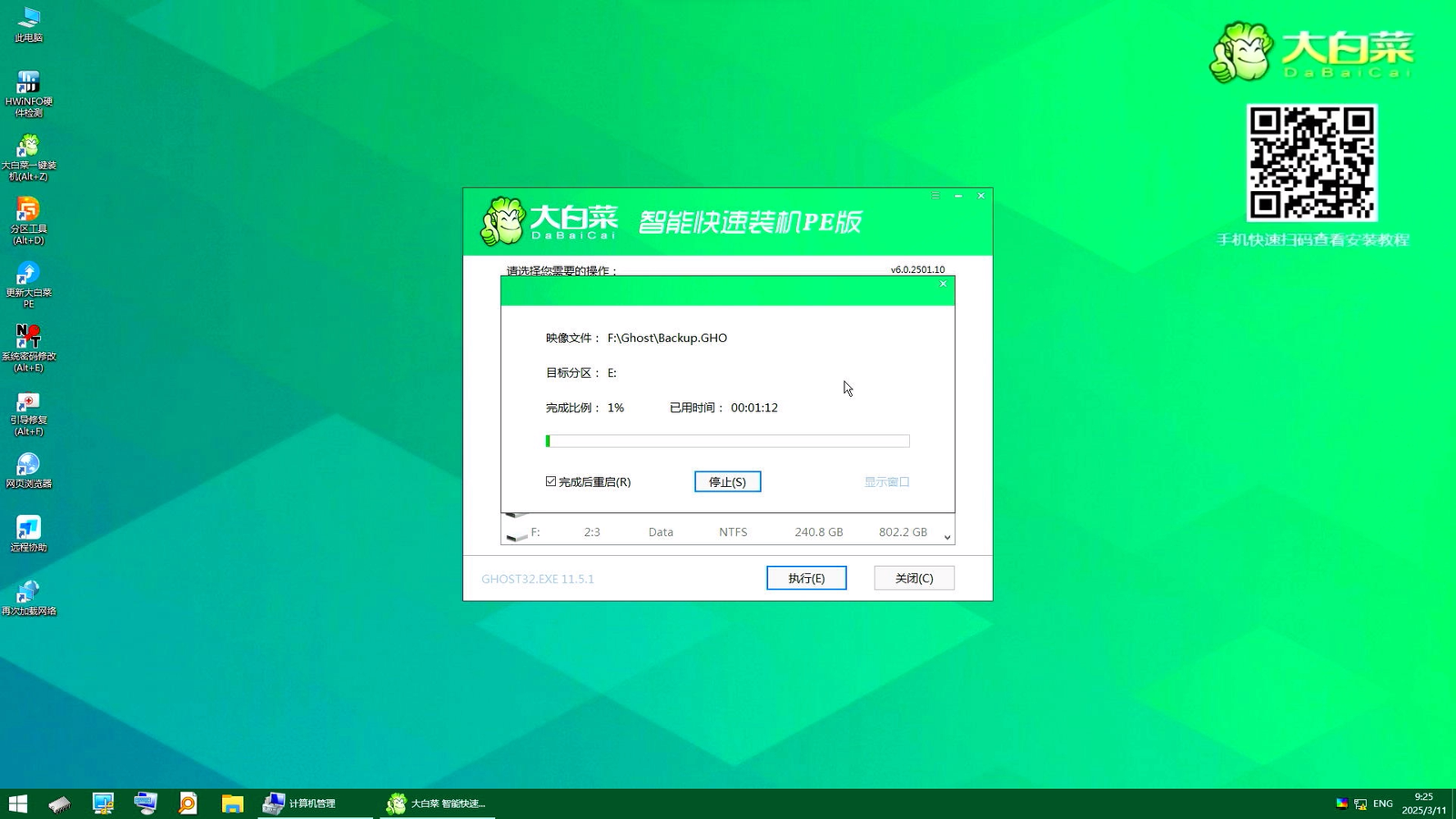Click the color display tray icon
This screenshot has width=1456, height=819.
pos(1341,804)
